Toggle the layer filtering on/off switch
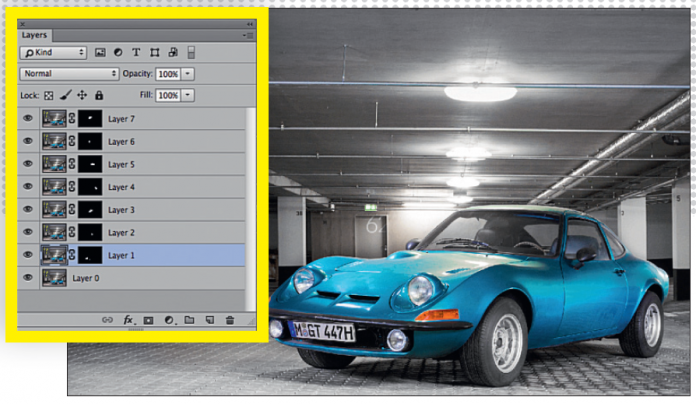The image size is (696, 404). point(191,52)
